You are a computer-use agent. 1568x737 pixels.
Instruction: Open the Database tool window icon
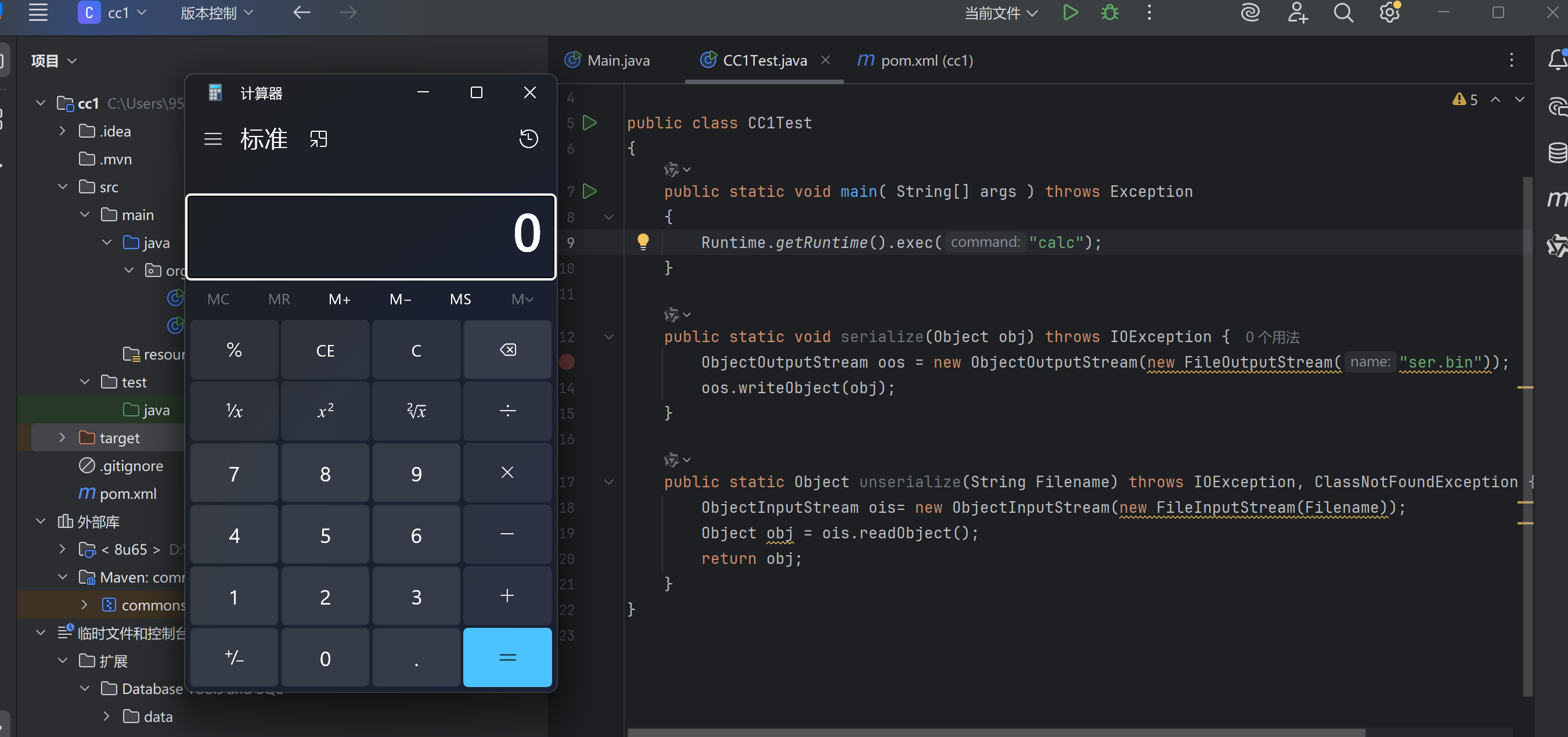[x=1557, y=152]
